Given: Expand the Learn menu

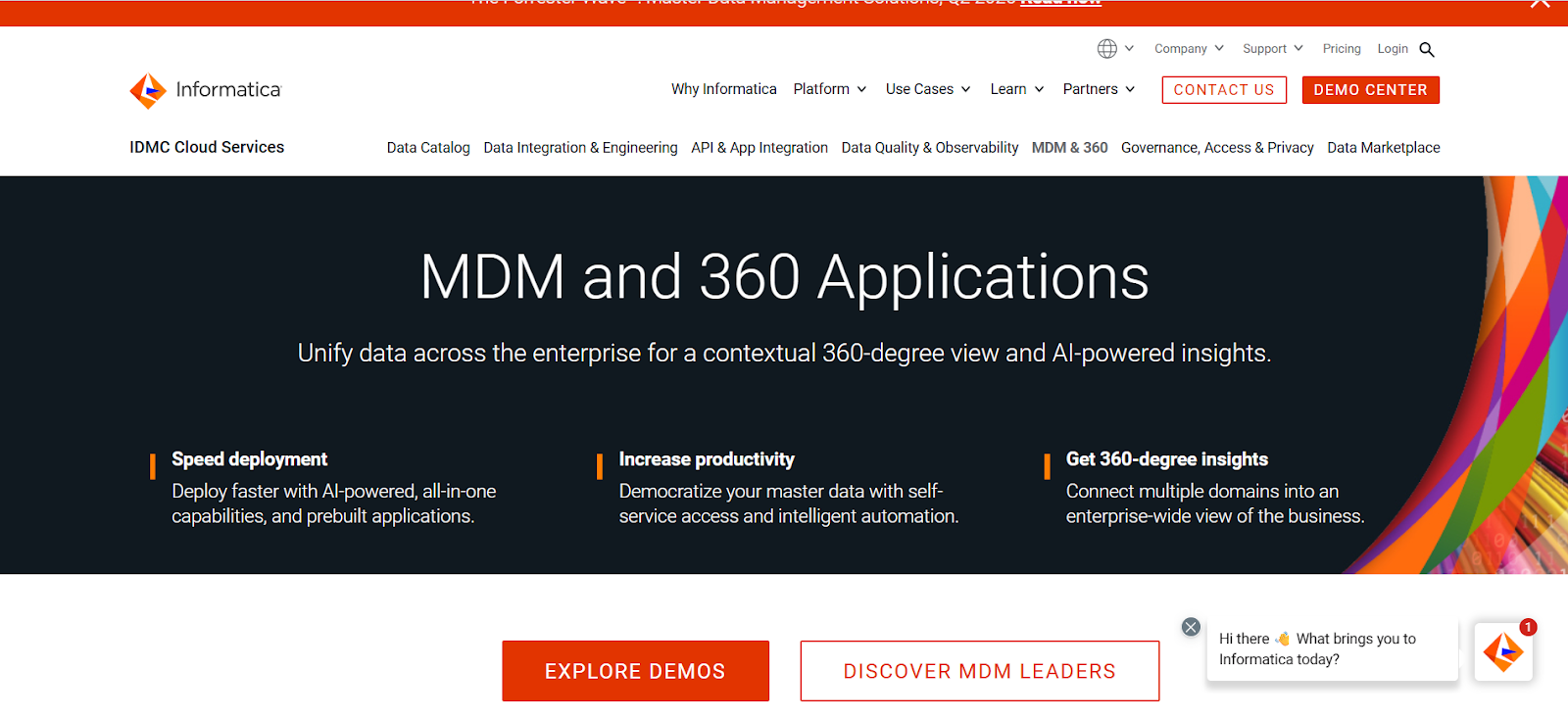Looking at the screenshot, I should [x=1017, y=89].
